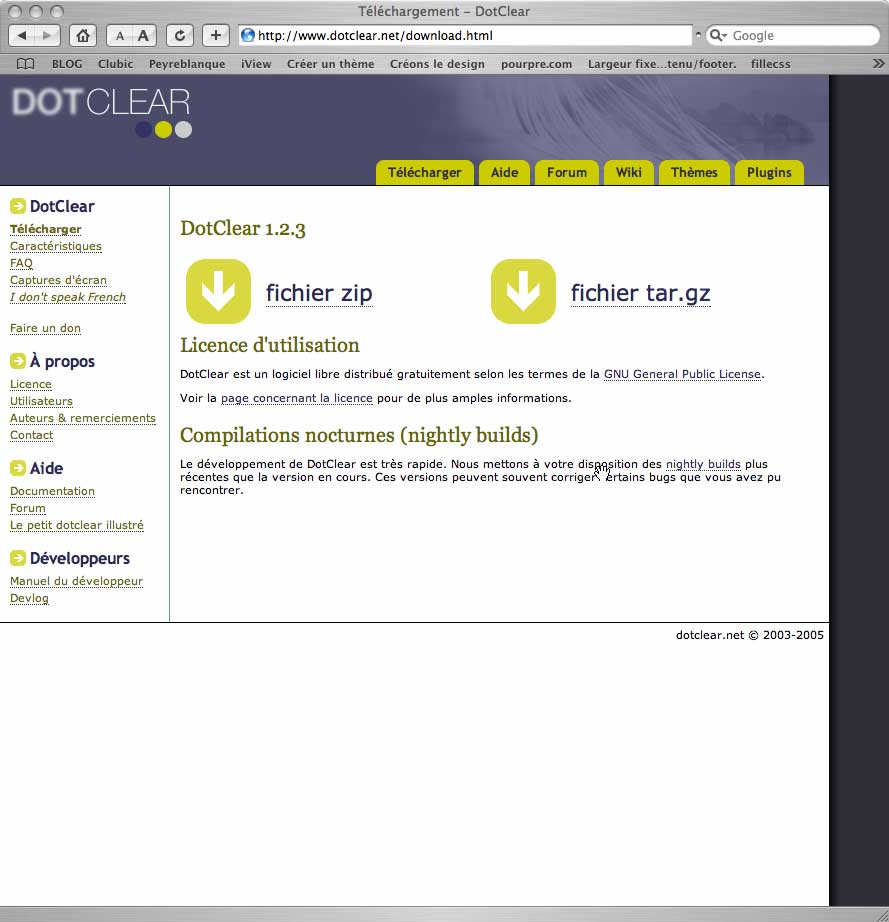Open the Largeur fixe bookmark

click(662, 64)
